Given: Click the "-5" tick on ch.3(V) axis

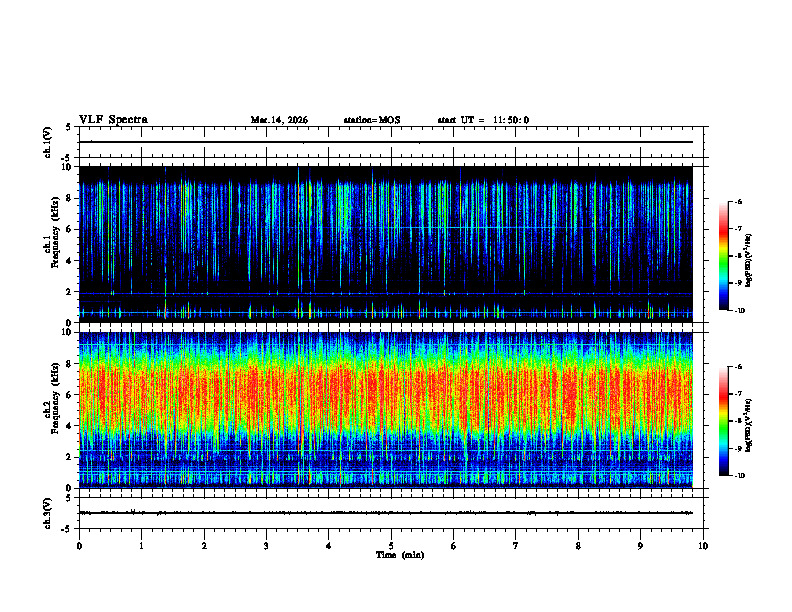Looking at the screenshot, I should 67,529.
